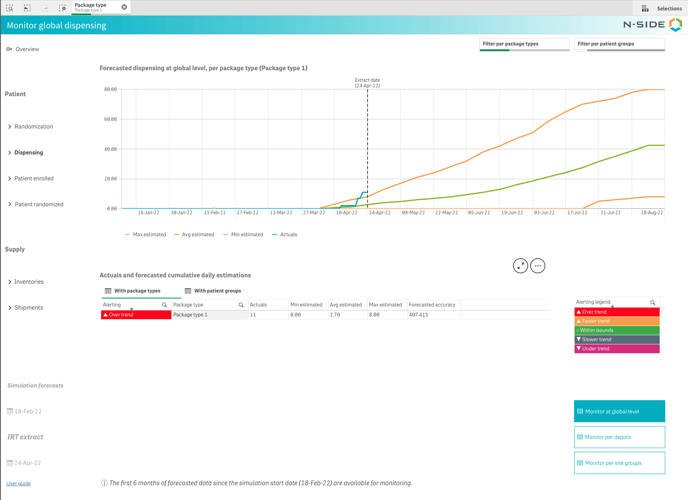
Task: Search the Alerting legend list
Action: (x=653, y=302)
